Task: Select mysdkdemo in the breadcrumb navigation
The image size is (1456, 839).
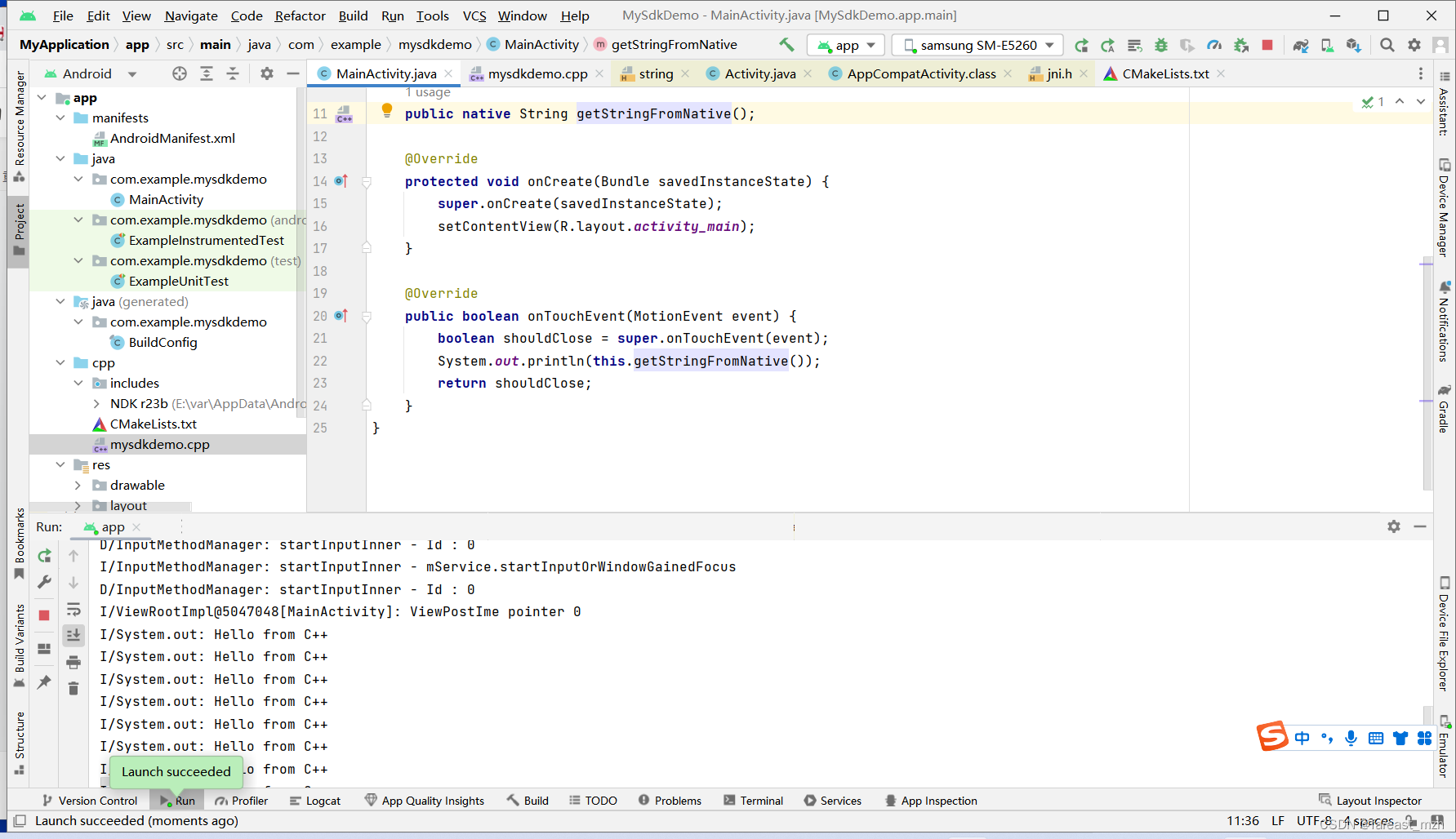Action: (434, 44)
